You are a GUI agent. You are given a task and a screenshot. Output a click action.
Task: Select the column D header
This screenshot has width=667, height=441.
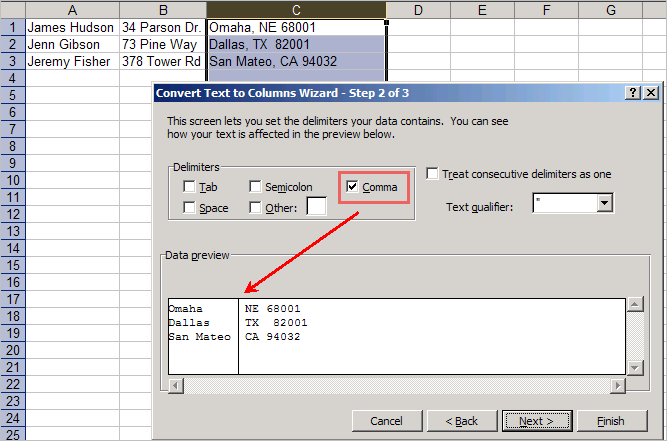pyautogui.click(x=417, y=9)
